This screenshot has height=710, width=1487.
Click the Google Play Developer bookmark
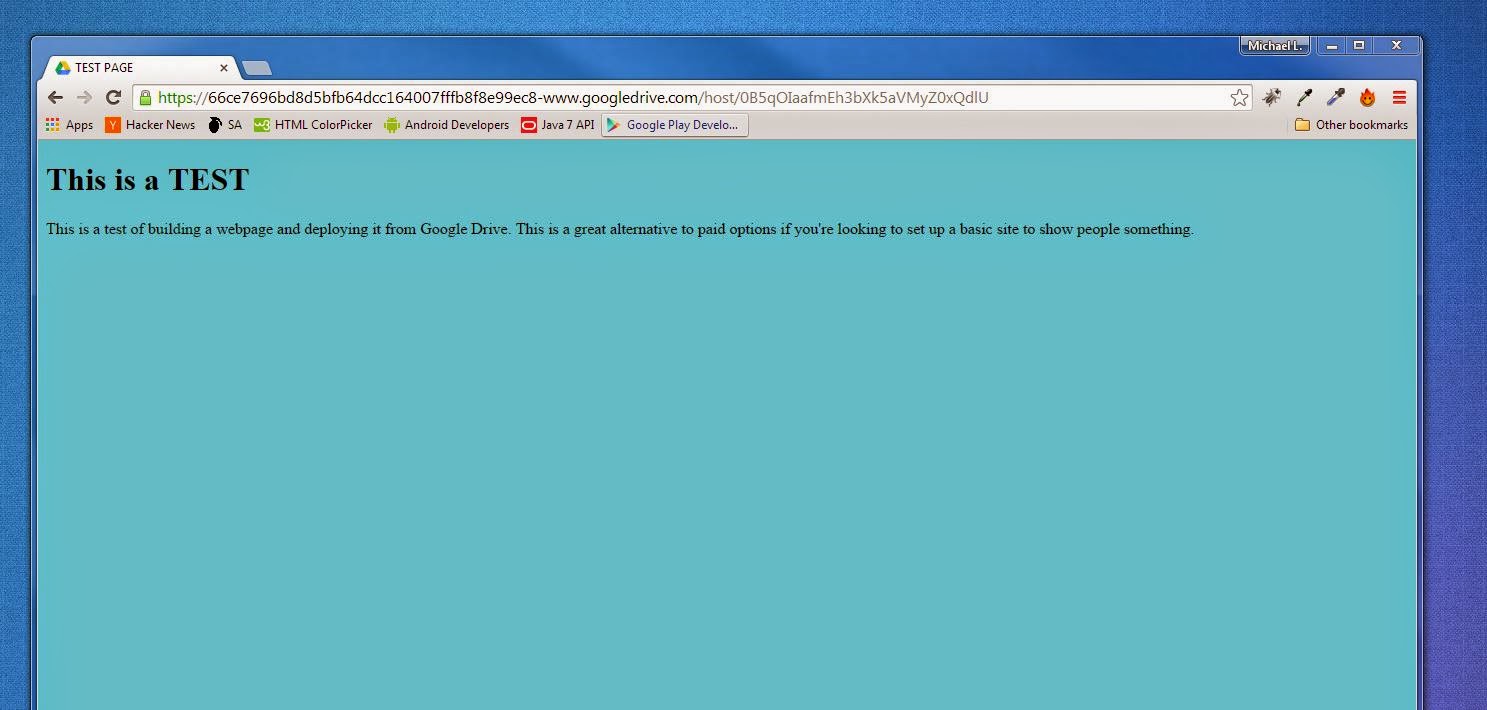pyautogui.click(x=674, y=125)
